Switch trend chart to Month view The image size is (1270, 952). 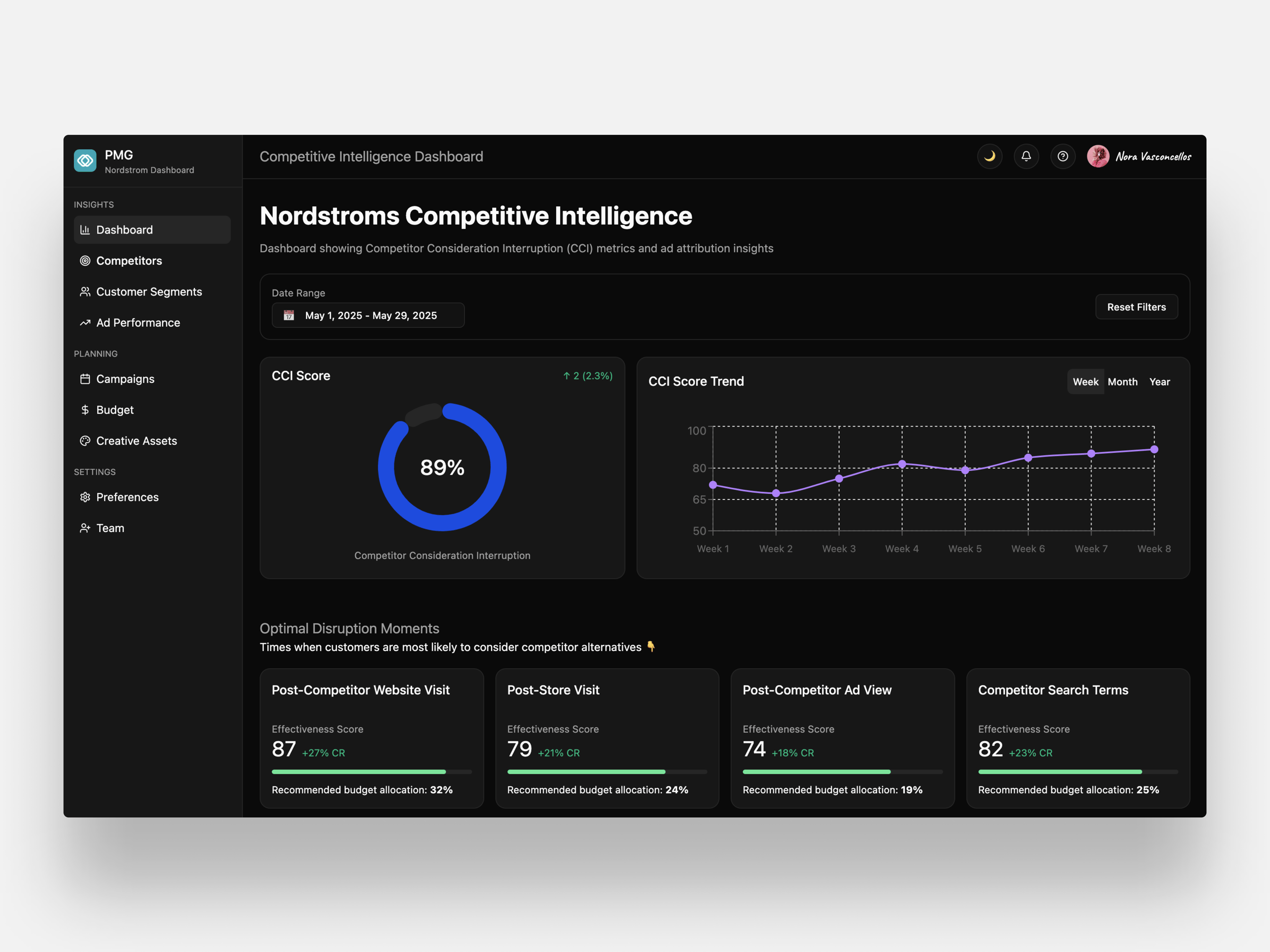point(1123,382)
